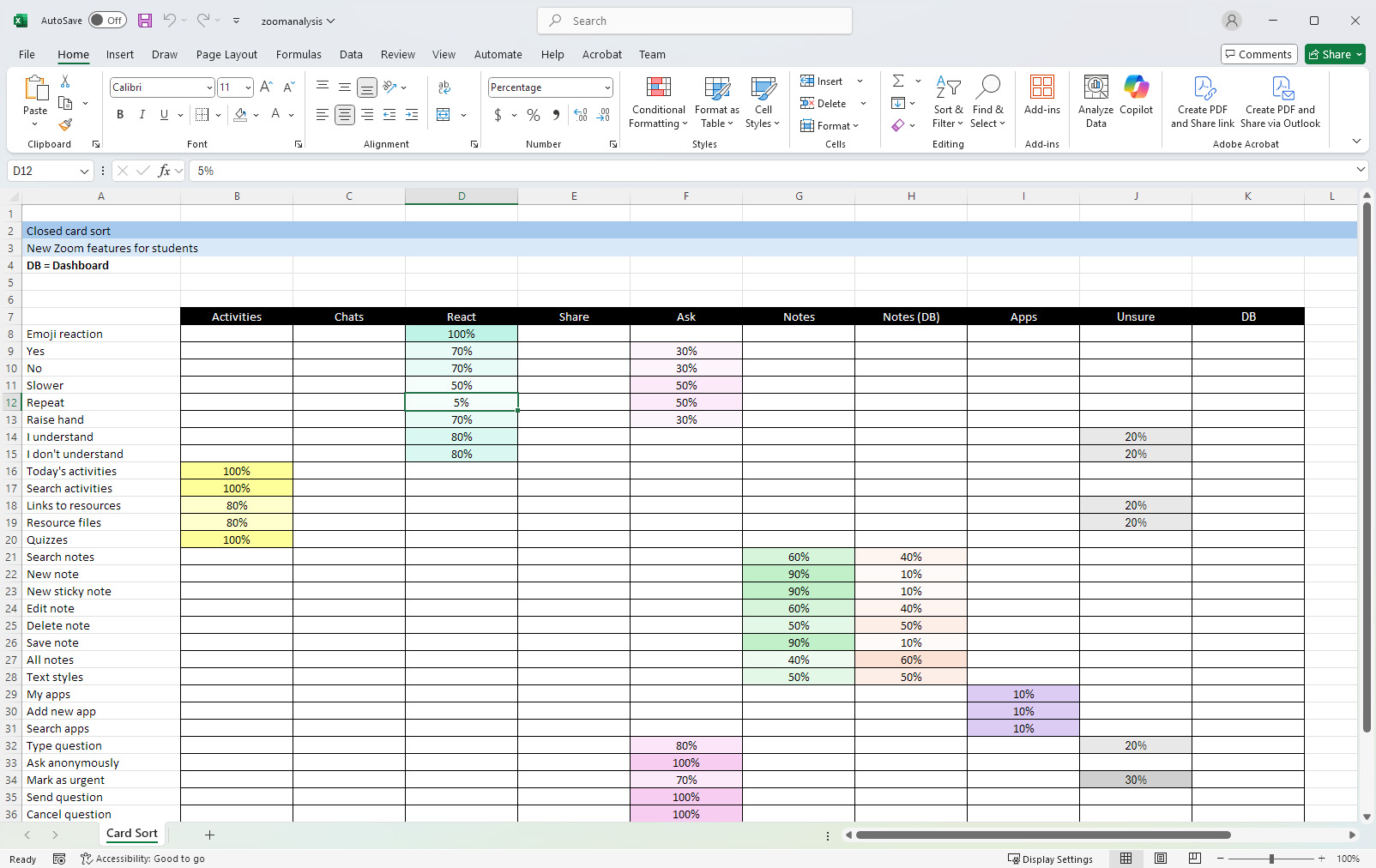The image size is (1376, 868).
Task: Click the Cut scissors icon
Action: [x=65, y=81]
